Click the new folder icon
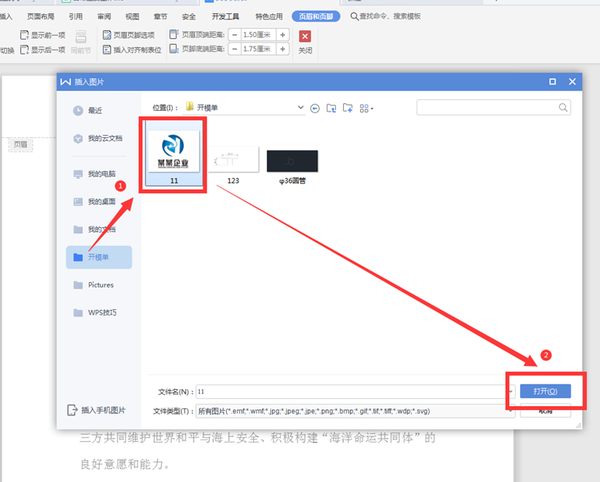 (347, 107)
